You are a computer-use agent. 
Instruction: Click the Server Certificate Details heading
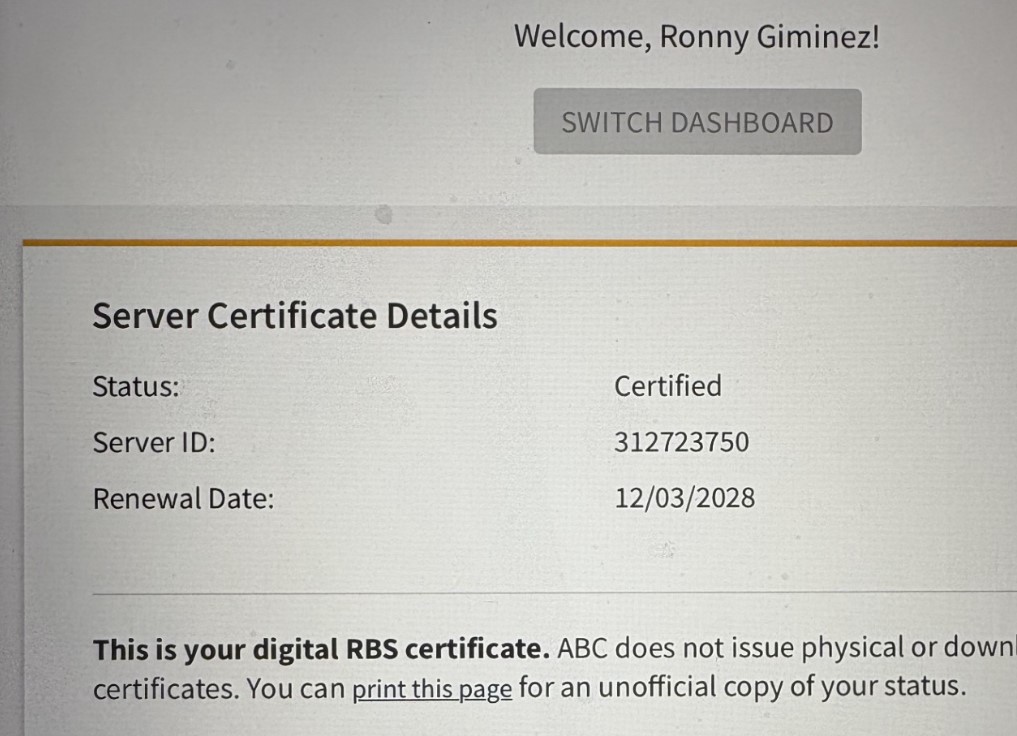click(295, 316)
